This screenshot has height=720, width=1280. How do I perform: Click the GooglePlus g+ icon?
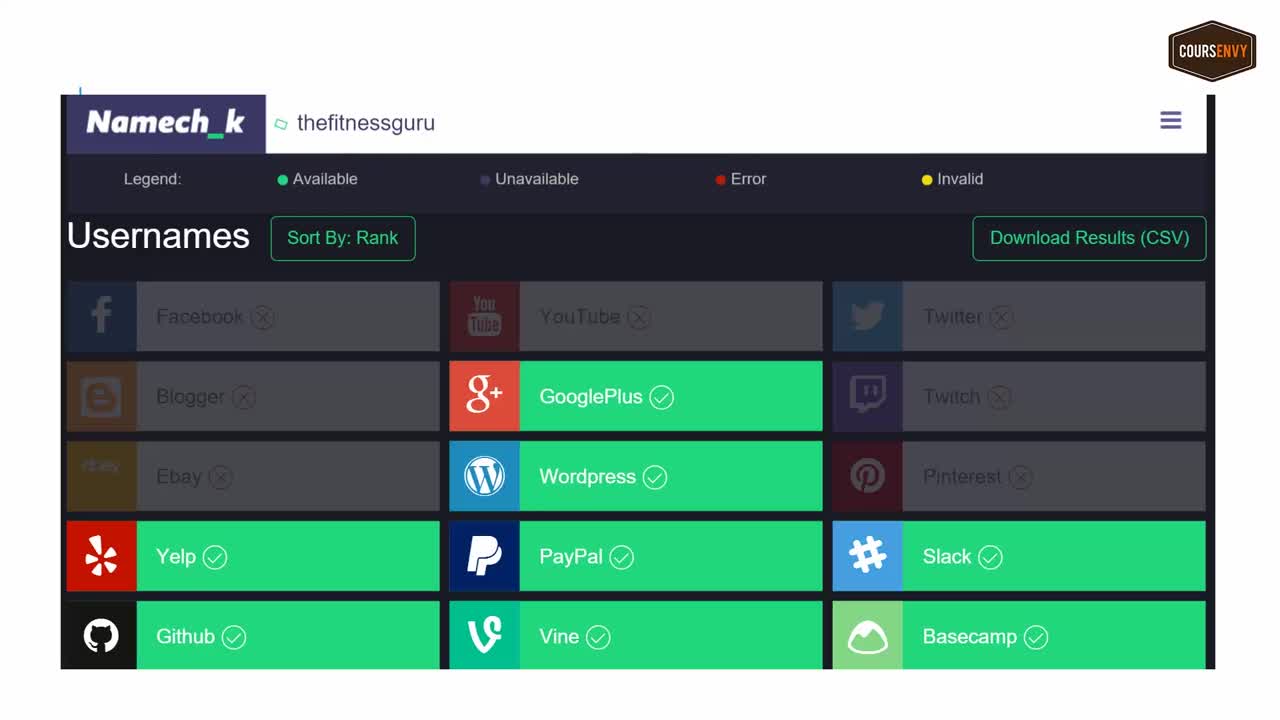point(484,396)
